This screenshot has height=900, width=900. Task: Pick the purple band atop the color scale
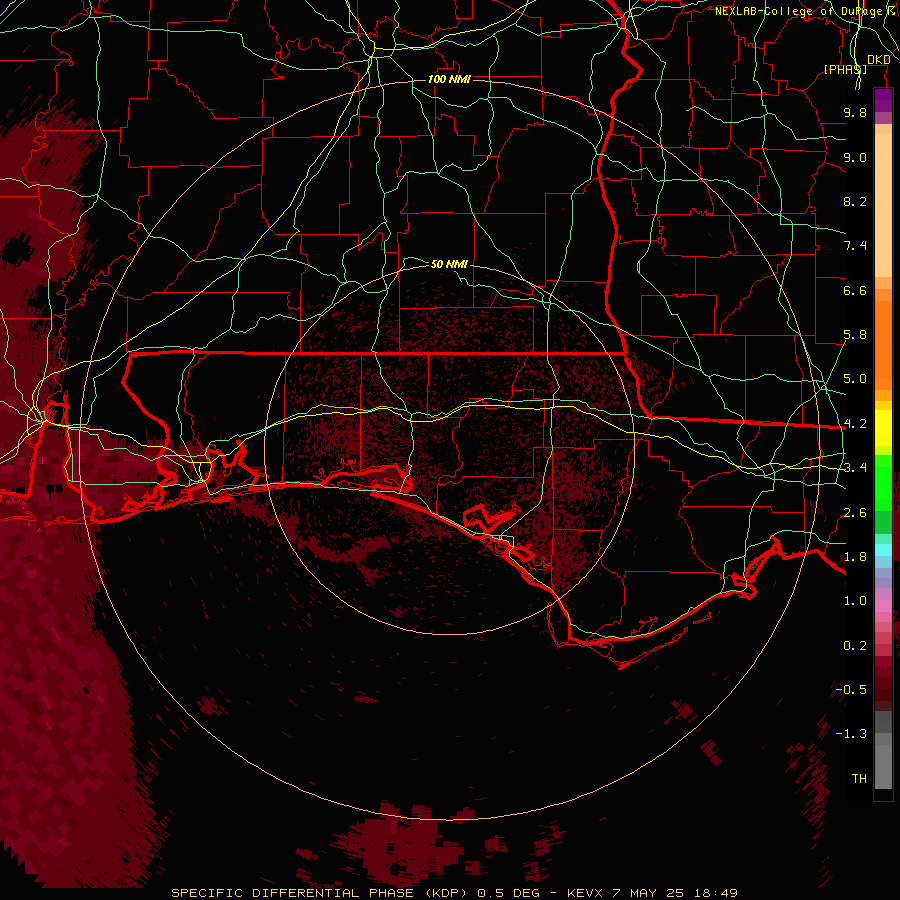tap(883, 100)
